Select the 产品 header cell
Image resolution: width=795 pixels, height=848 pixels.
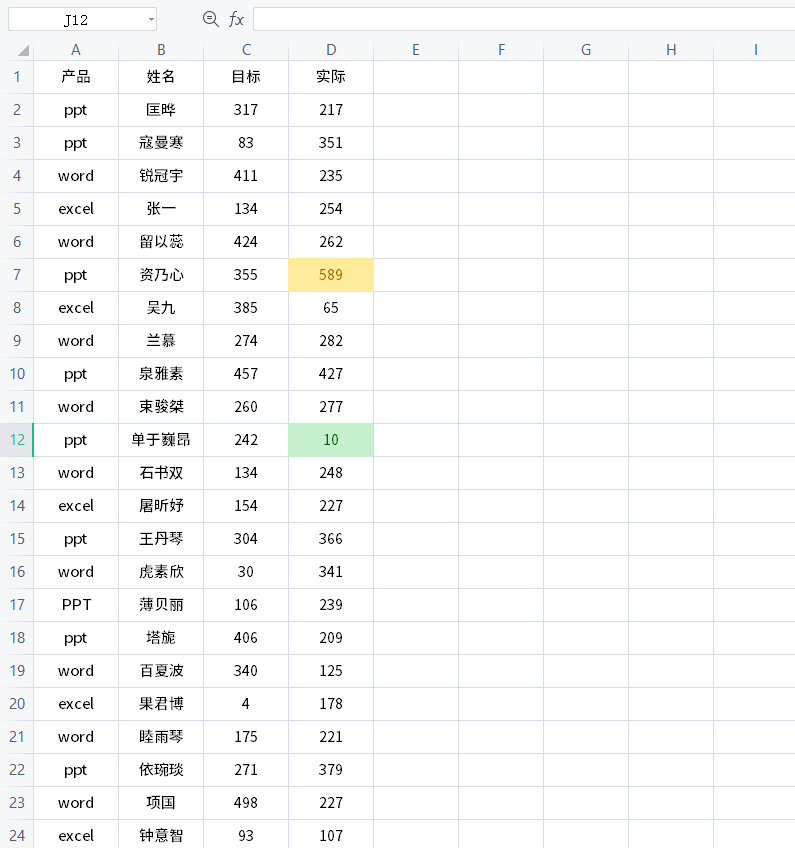tap(76, 77)
